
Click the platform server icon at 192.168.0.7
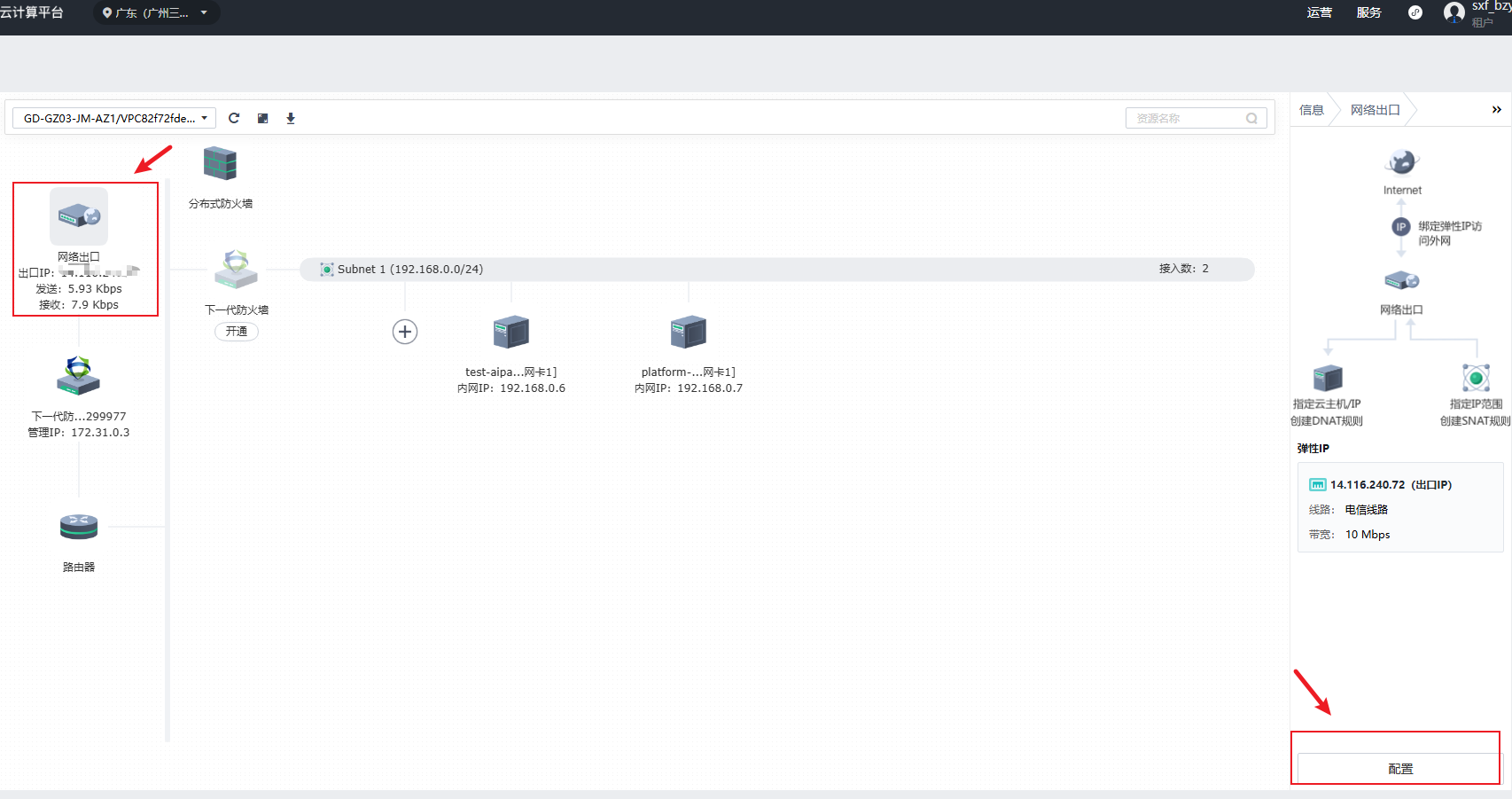(689, 333)
